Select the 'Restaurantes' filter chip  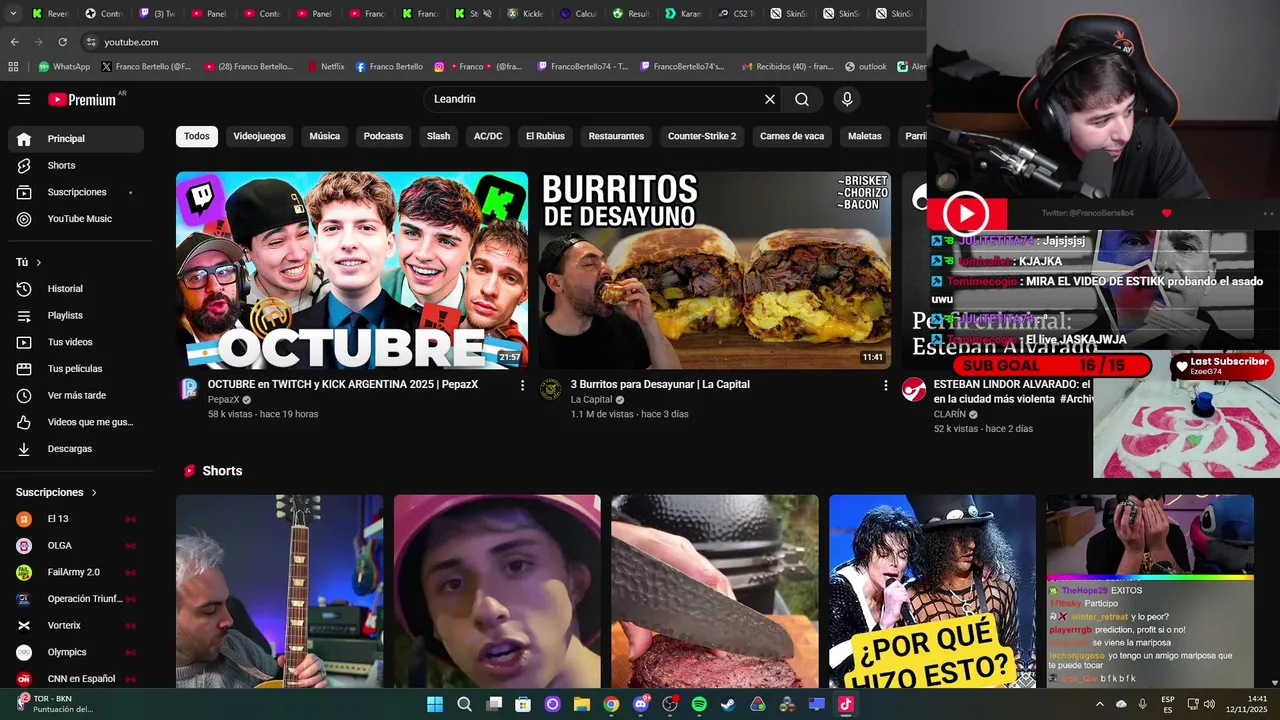(616, 136)
